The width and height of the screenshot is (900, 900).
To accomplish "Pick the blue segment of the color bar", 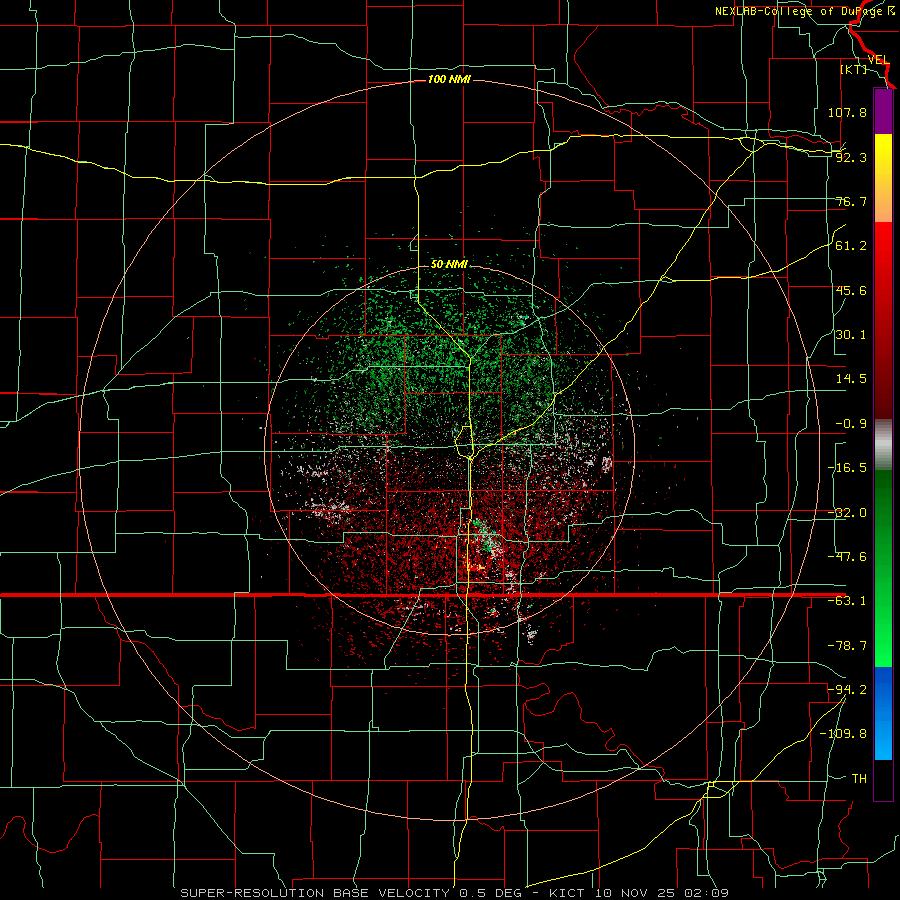I will pyautogui.click(x=883, y=713).
